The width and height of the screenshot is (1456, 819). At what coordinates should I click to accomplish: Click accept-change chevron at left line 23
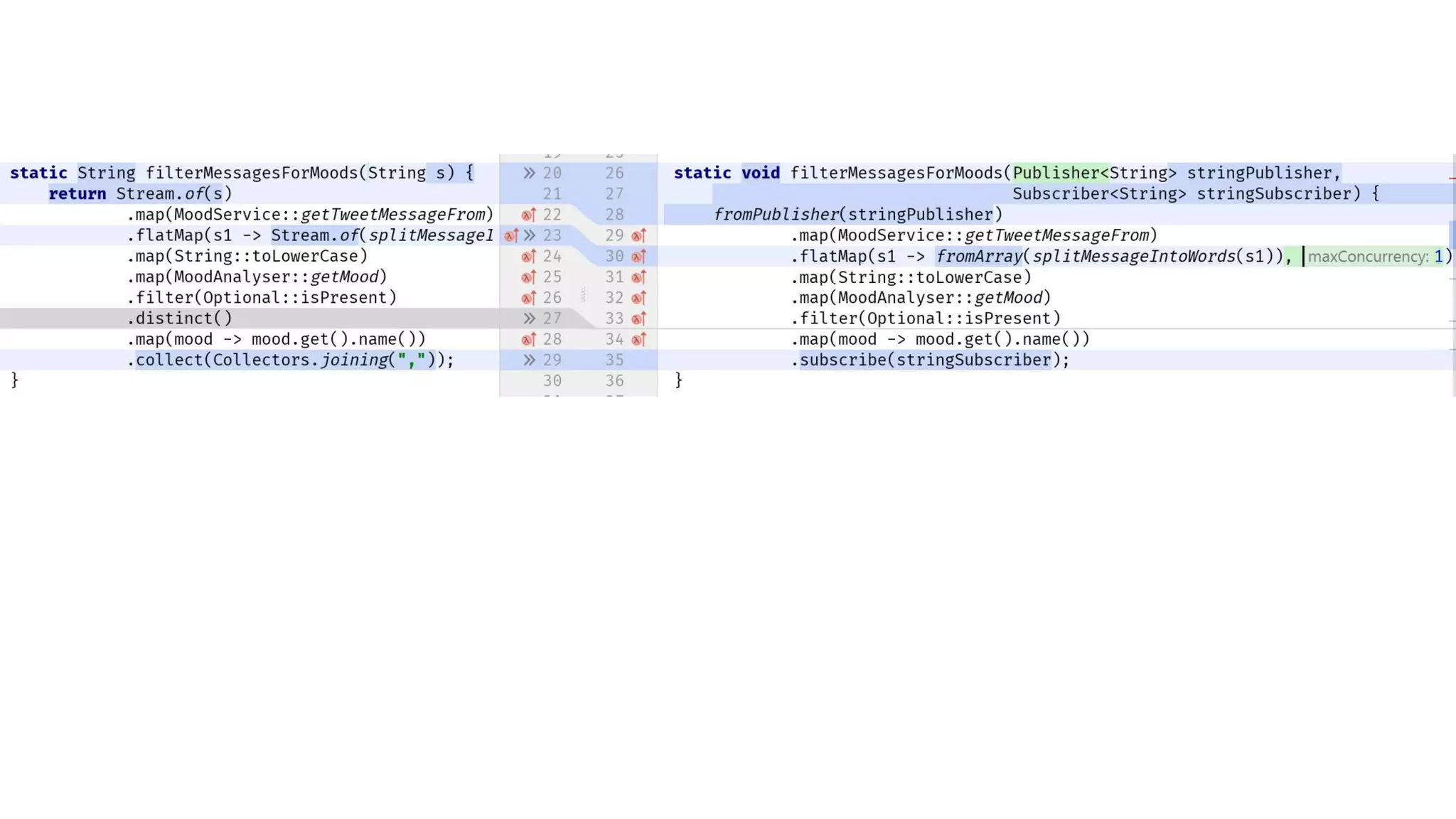(530, 235)
